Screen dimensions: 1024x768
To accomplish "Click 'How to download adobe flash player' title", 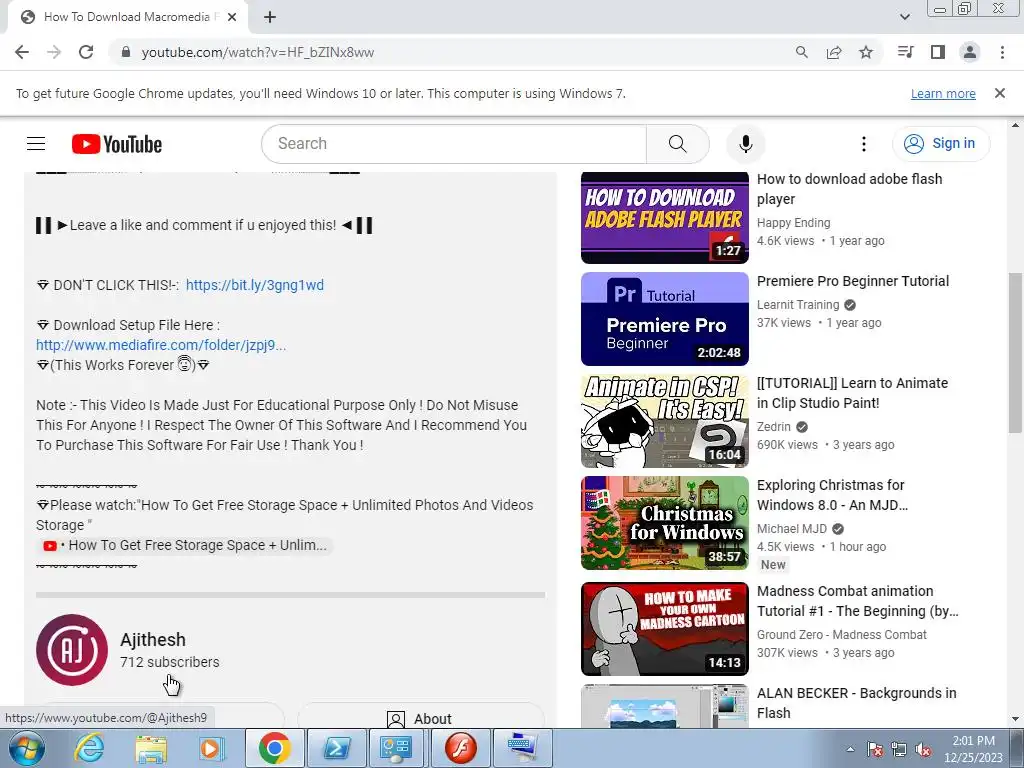I will coord(849,189).
